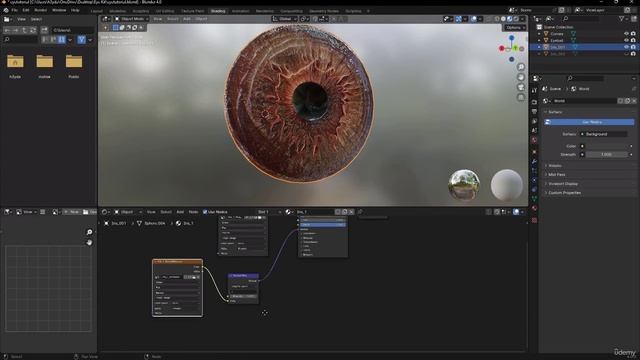Screen dimensions: 640x360
Task: Expand the Custom Properties panel
Action: tap(563, 193)
